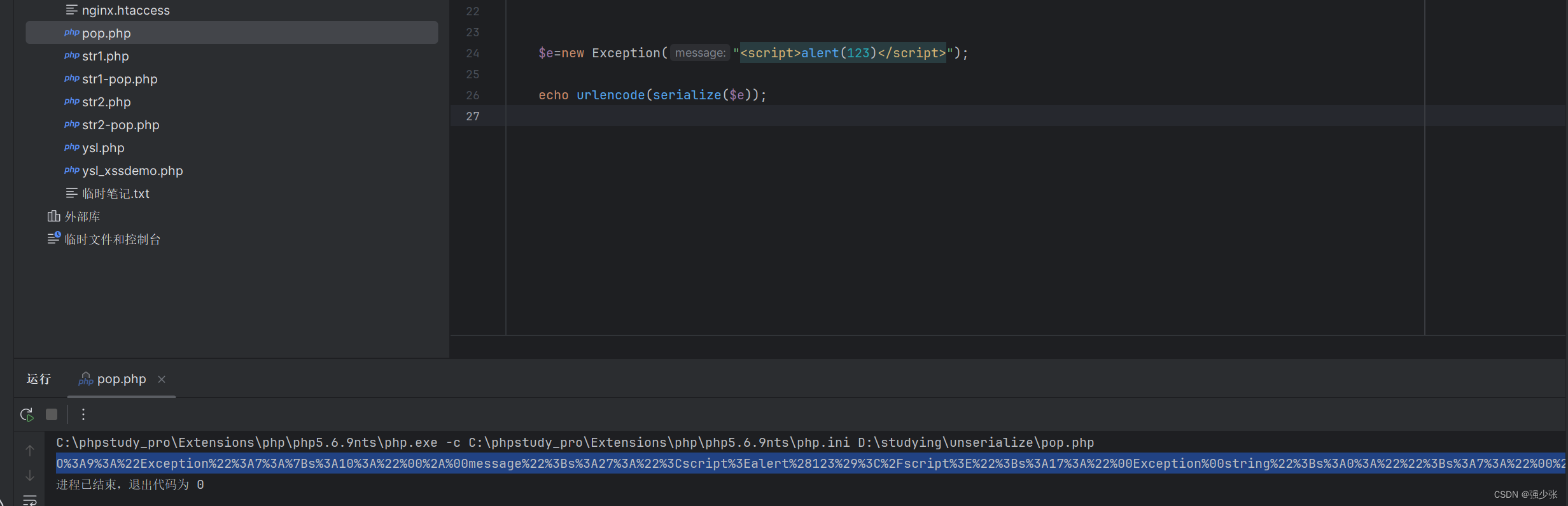Click library icon beside 外部库

coord(53,216)
